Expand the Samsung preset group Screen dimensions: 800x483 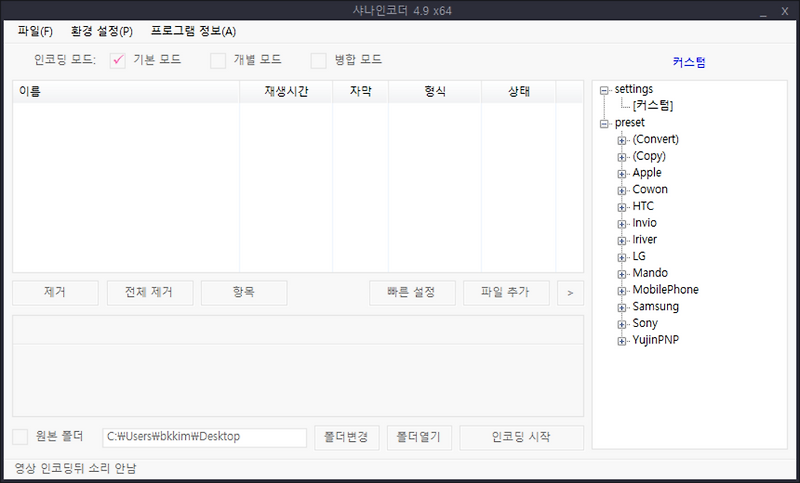coord(621,308)
